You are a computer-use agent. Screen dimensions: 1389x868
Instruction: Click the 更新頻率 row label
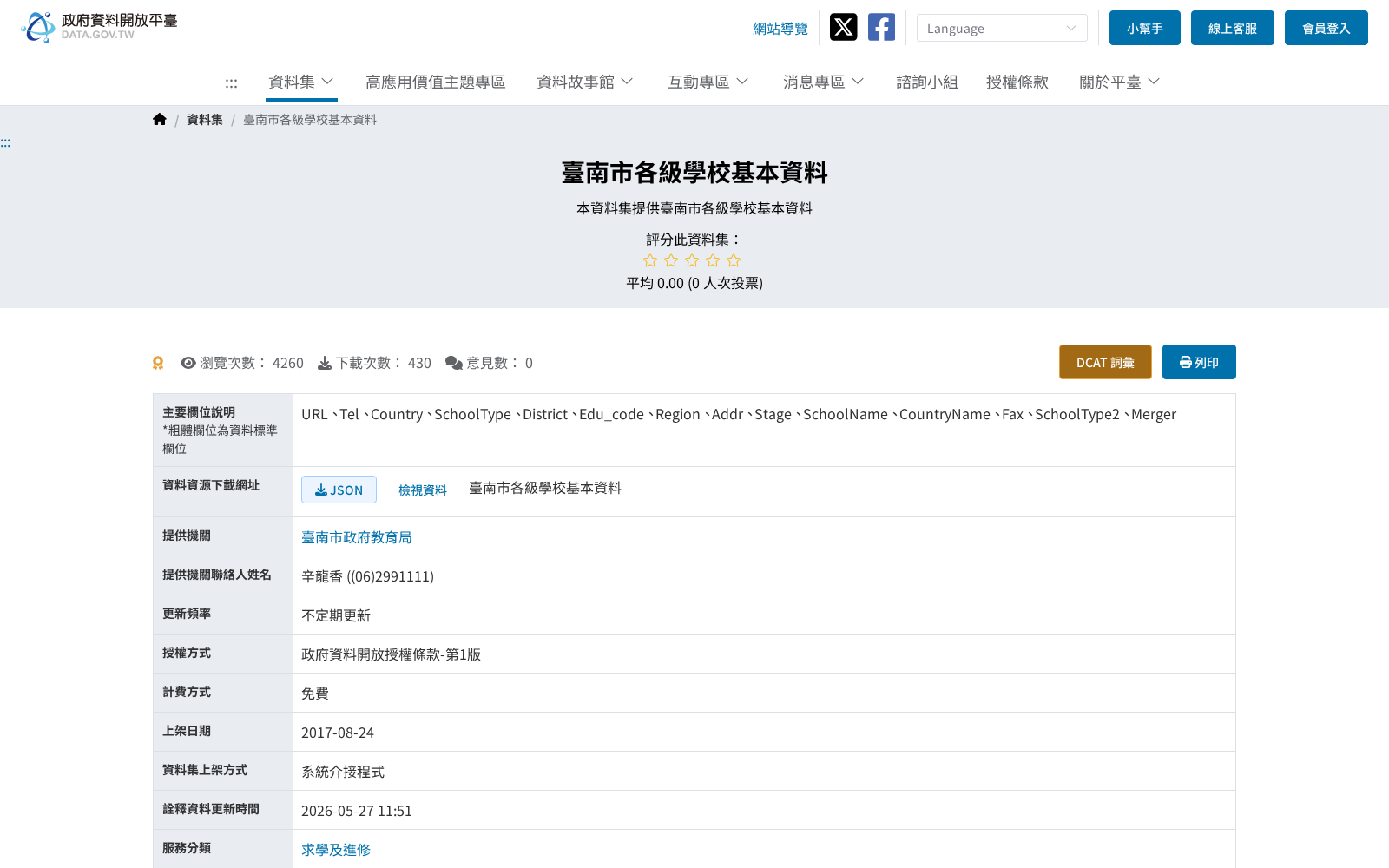coord(187,614)
